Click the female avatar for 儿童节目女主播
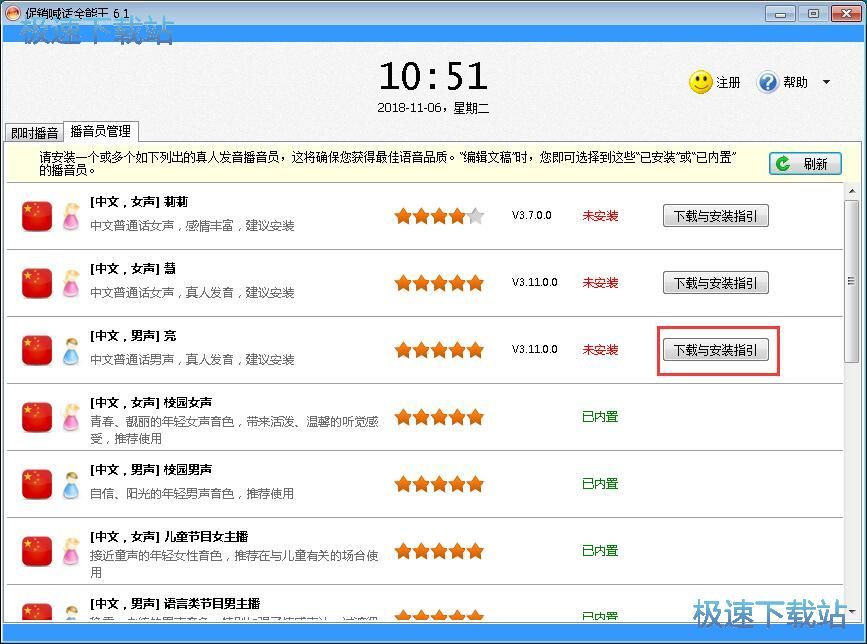 [x=71, y=551]
